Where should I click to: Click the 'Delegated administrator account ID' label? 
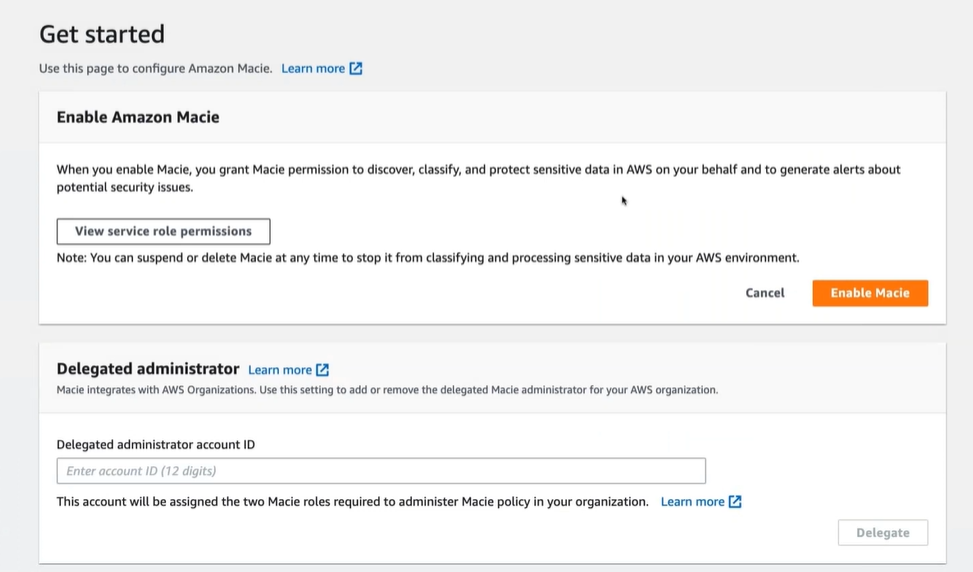tap(156, 444)
